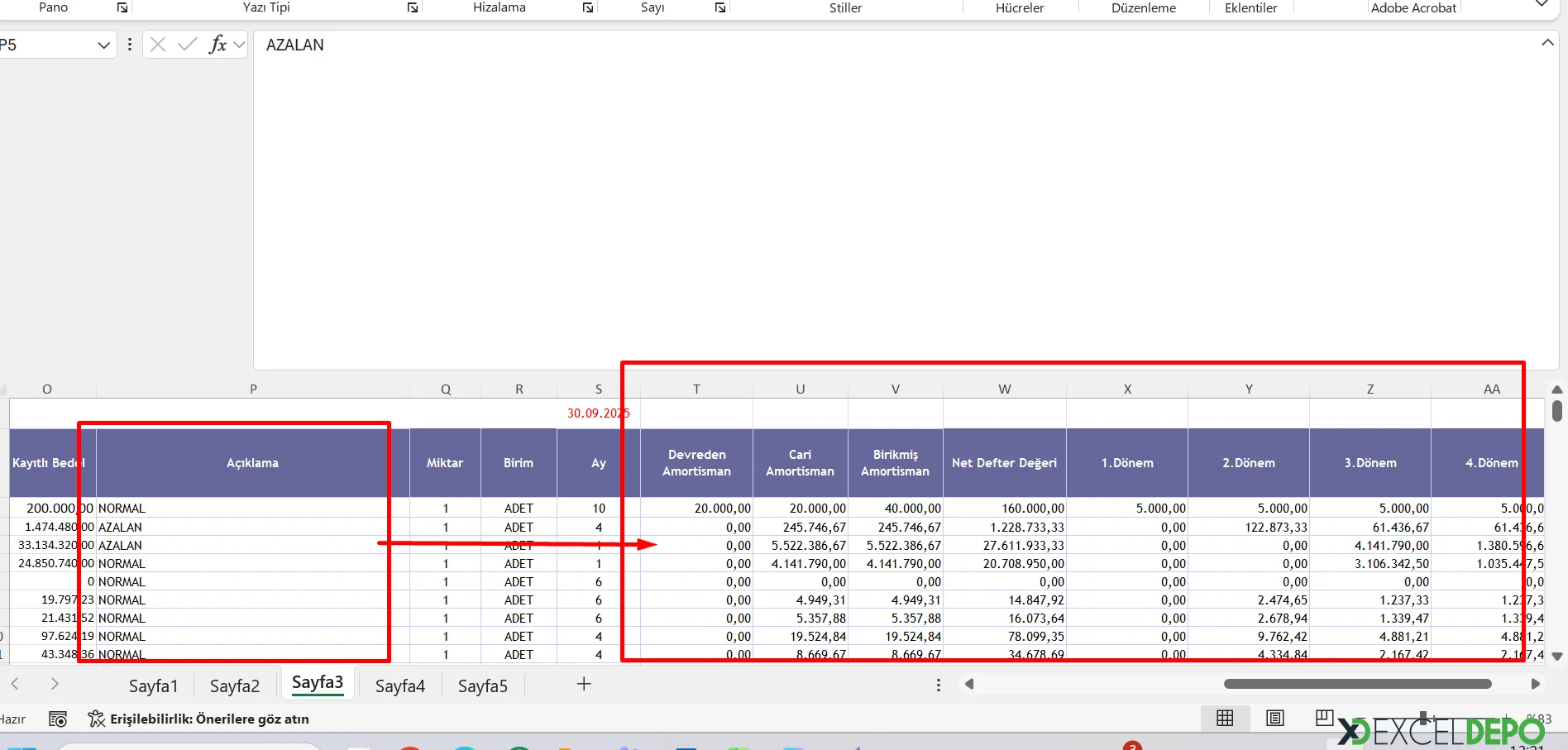Select the Sayfa5 sheet tab
Screen dimensions: 1568x750
coord(482,686)
